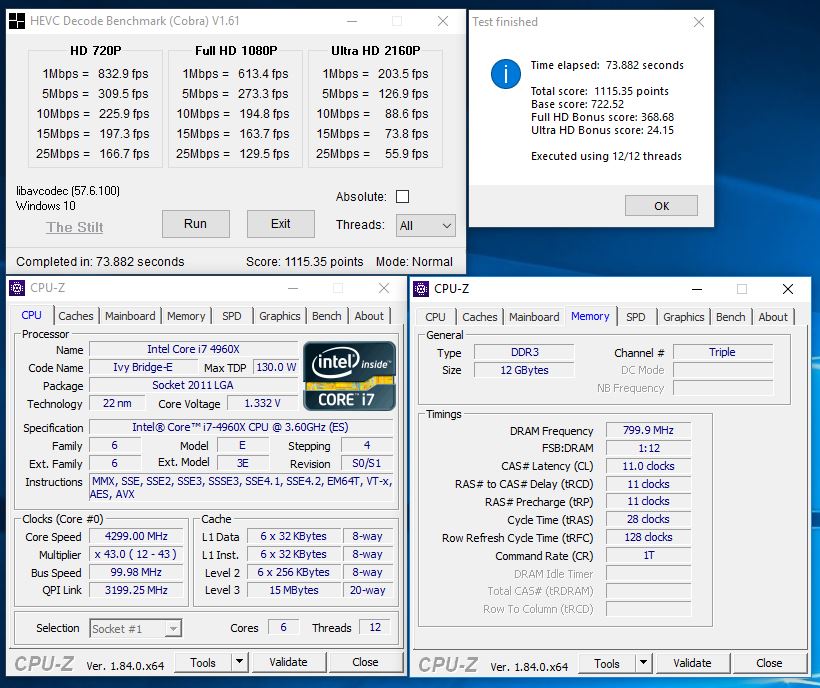Open Graphics tab in right CPU-Z window
The image size is (820, 688).
(684, 317)
